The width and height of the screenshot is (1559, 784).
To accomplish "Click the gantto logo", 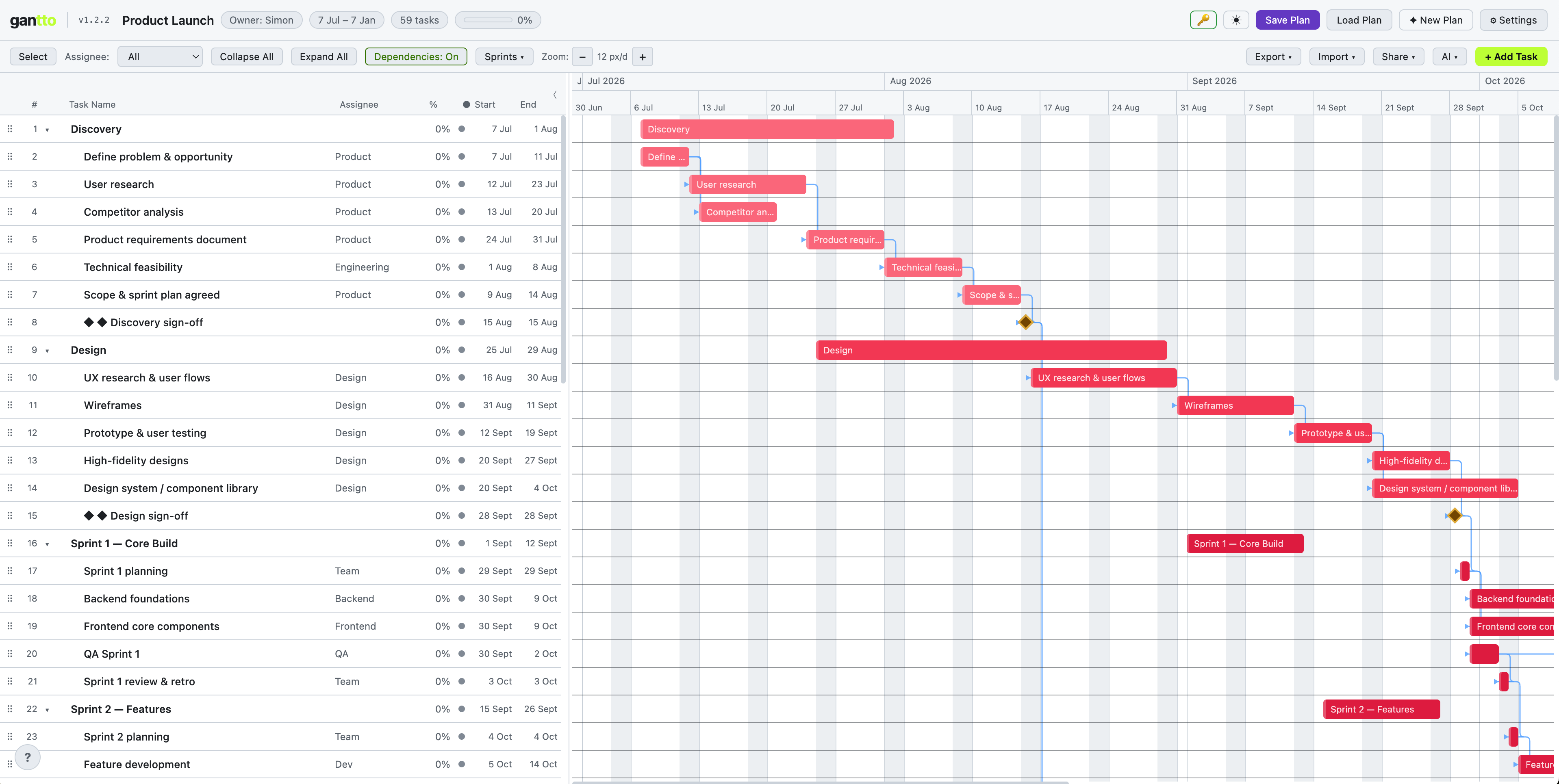I will [x=33, y=20].
